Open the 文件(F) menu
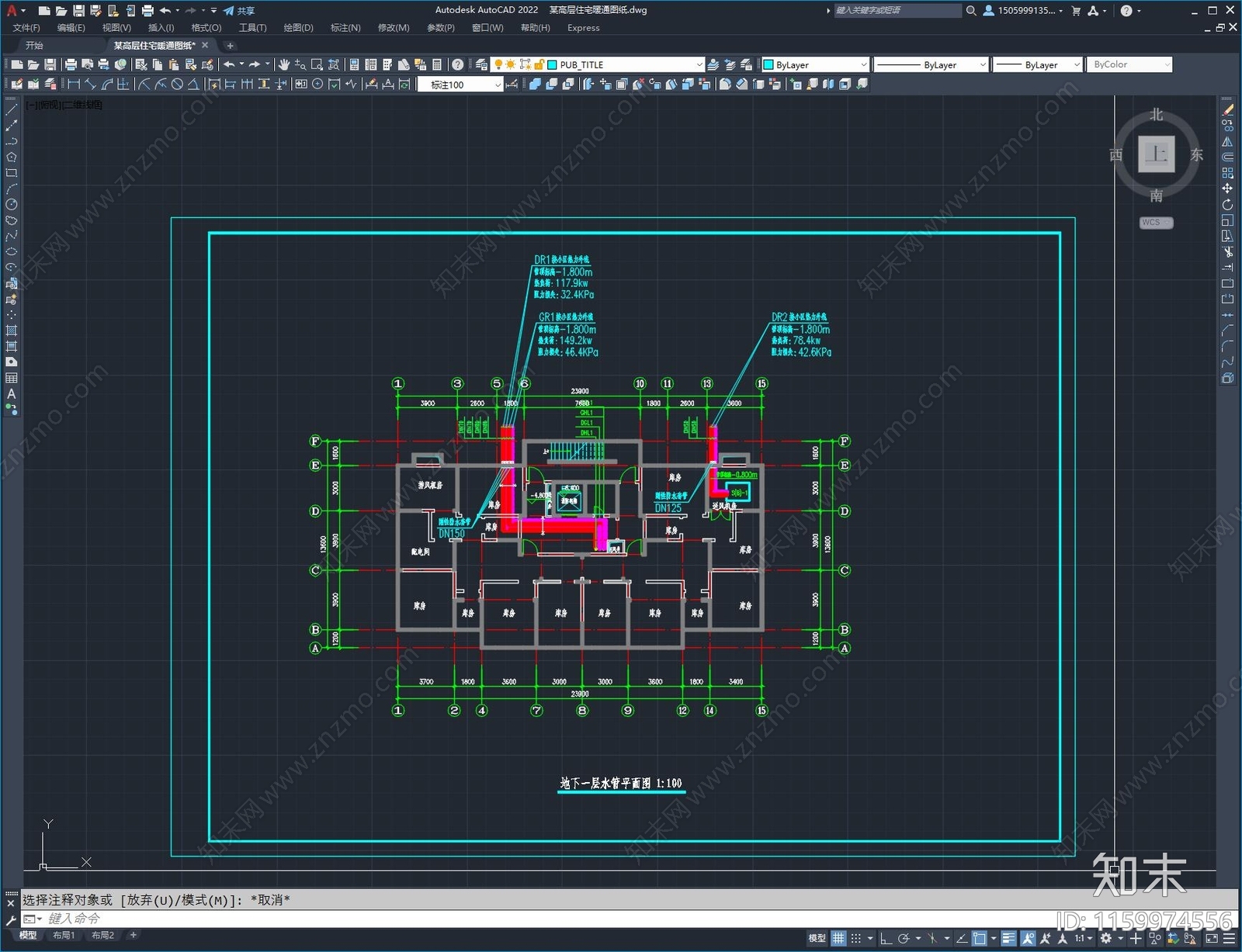 tap(26, 28)
